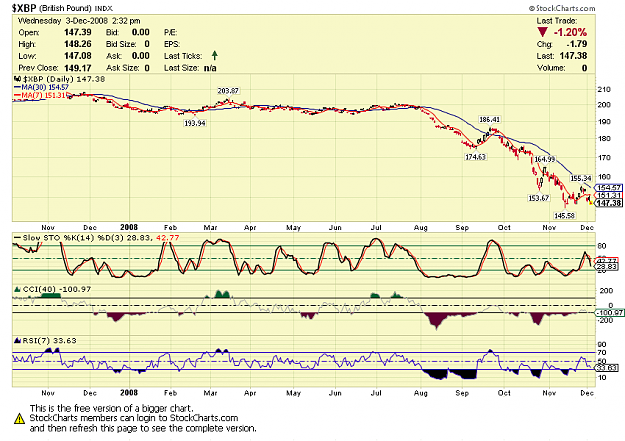This screenshot has height=441, width=625.
Task: Click the Volume value 0
Action: (x=584, y=68)
